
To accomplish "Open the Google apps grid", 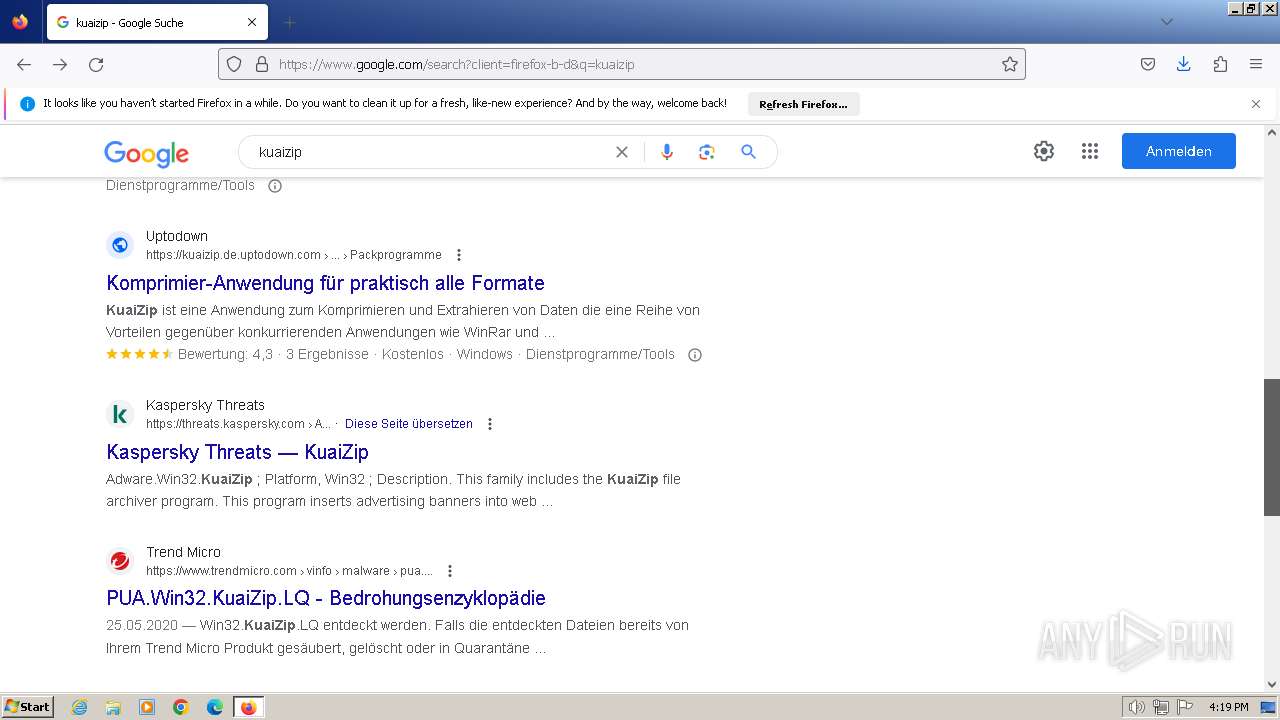I will 1090,151.
